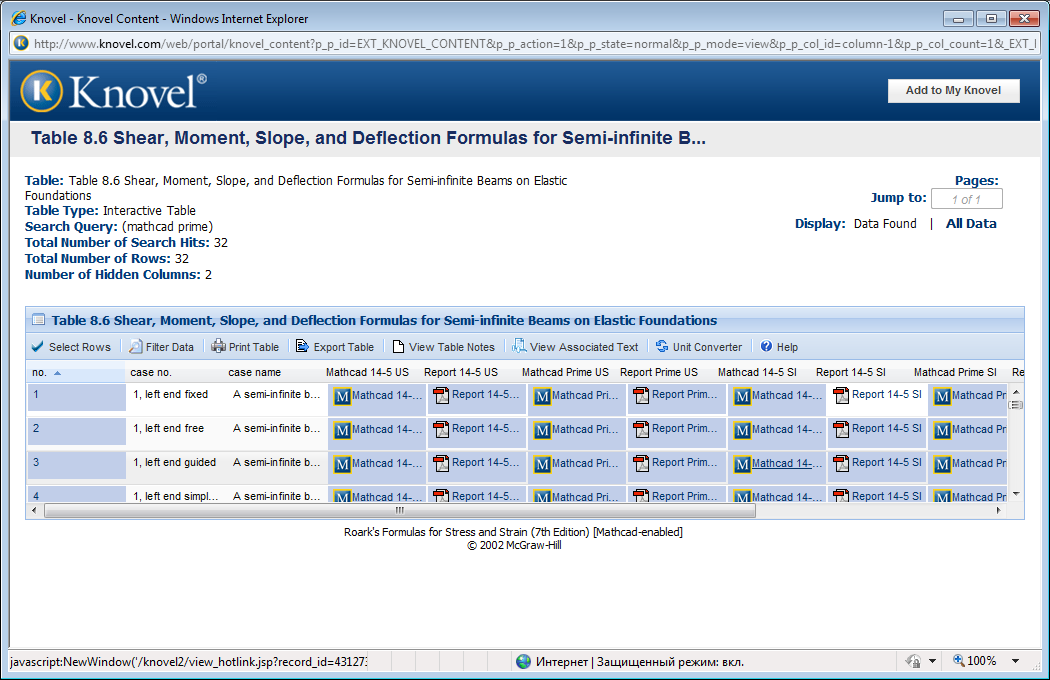The image size is (1050, 680).
Task: Open the Mathcad 14-5 SI link in row 3
Action: coord(787,463)
